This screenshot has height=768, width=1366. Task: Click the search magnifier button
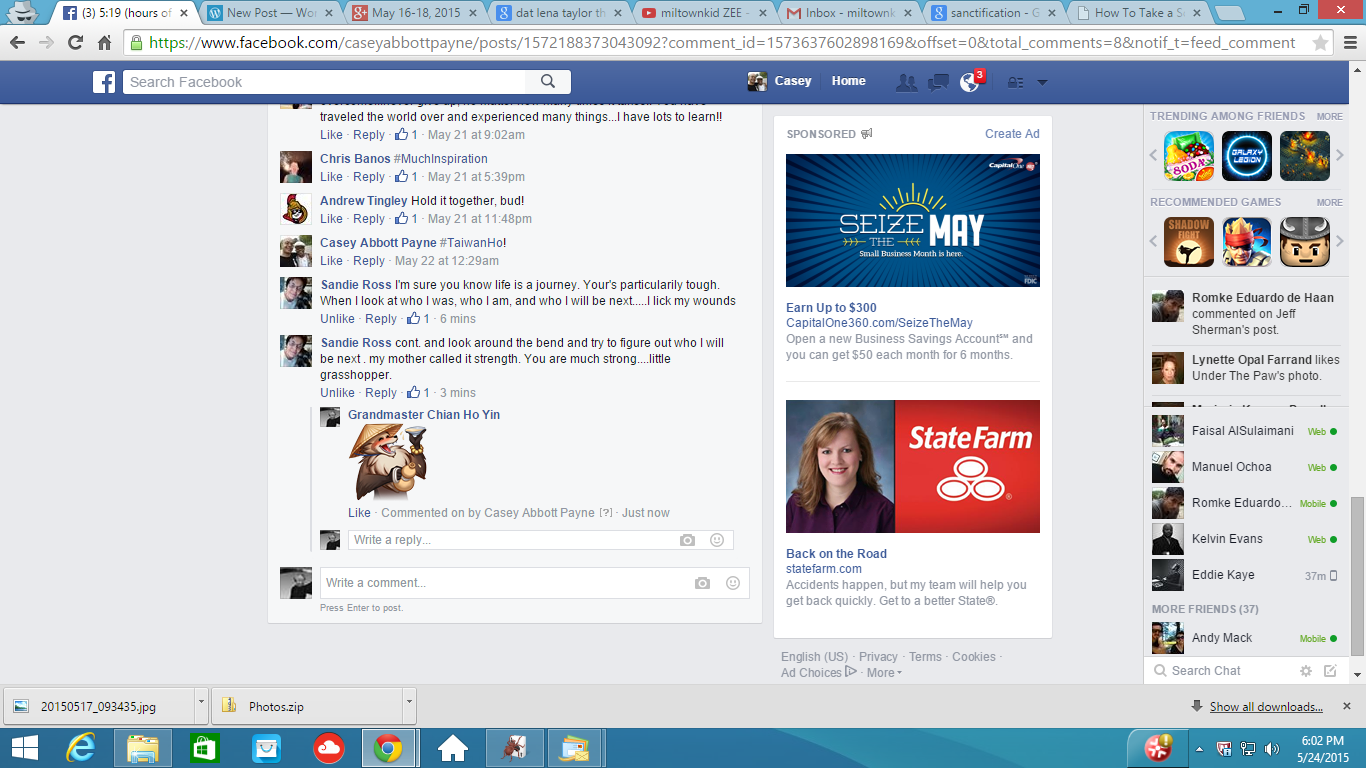pyautogui.click(x=548, y=82)
